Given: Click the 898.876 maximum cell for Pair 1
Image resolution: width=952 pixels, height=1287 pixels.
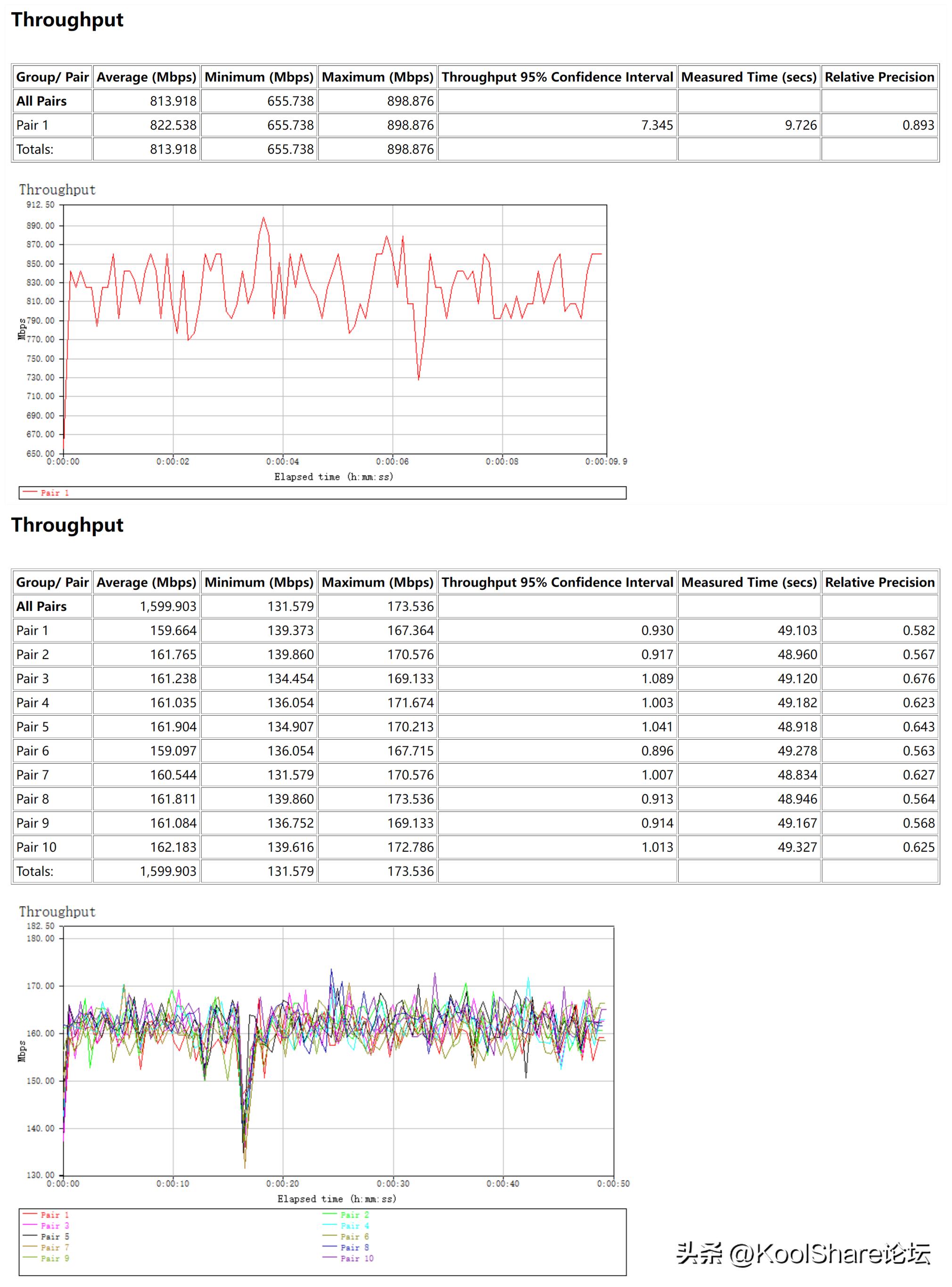Looking at the screenshot, I should (410, 125).
